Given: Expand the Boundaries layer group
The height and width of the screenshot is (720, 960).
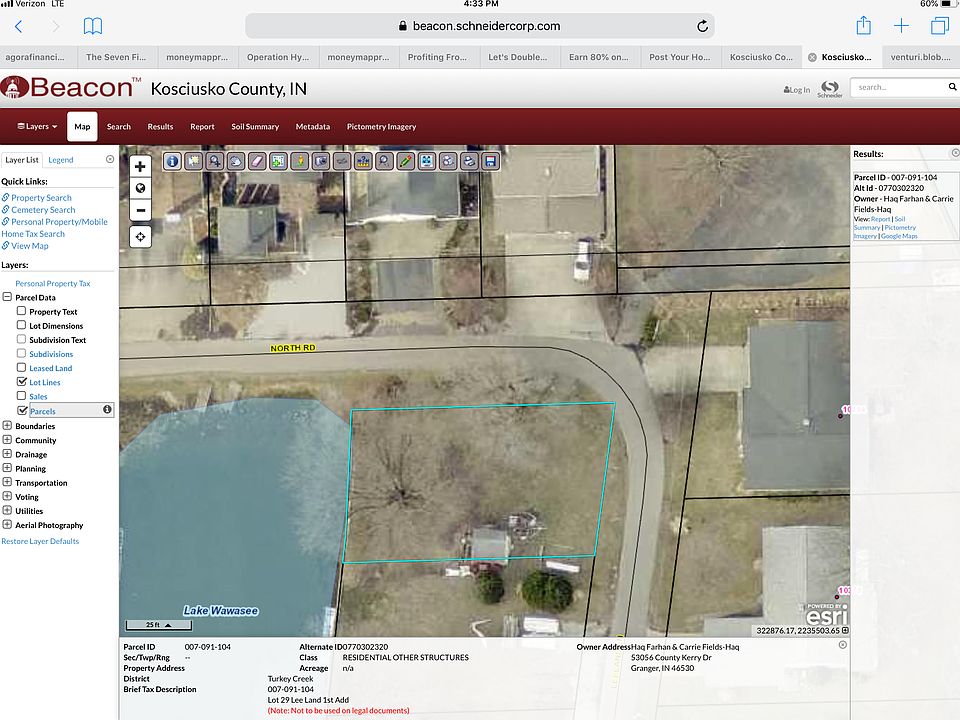Looking at the screenshot, I should (7, 425).
